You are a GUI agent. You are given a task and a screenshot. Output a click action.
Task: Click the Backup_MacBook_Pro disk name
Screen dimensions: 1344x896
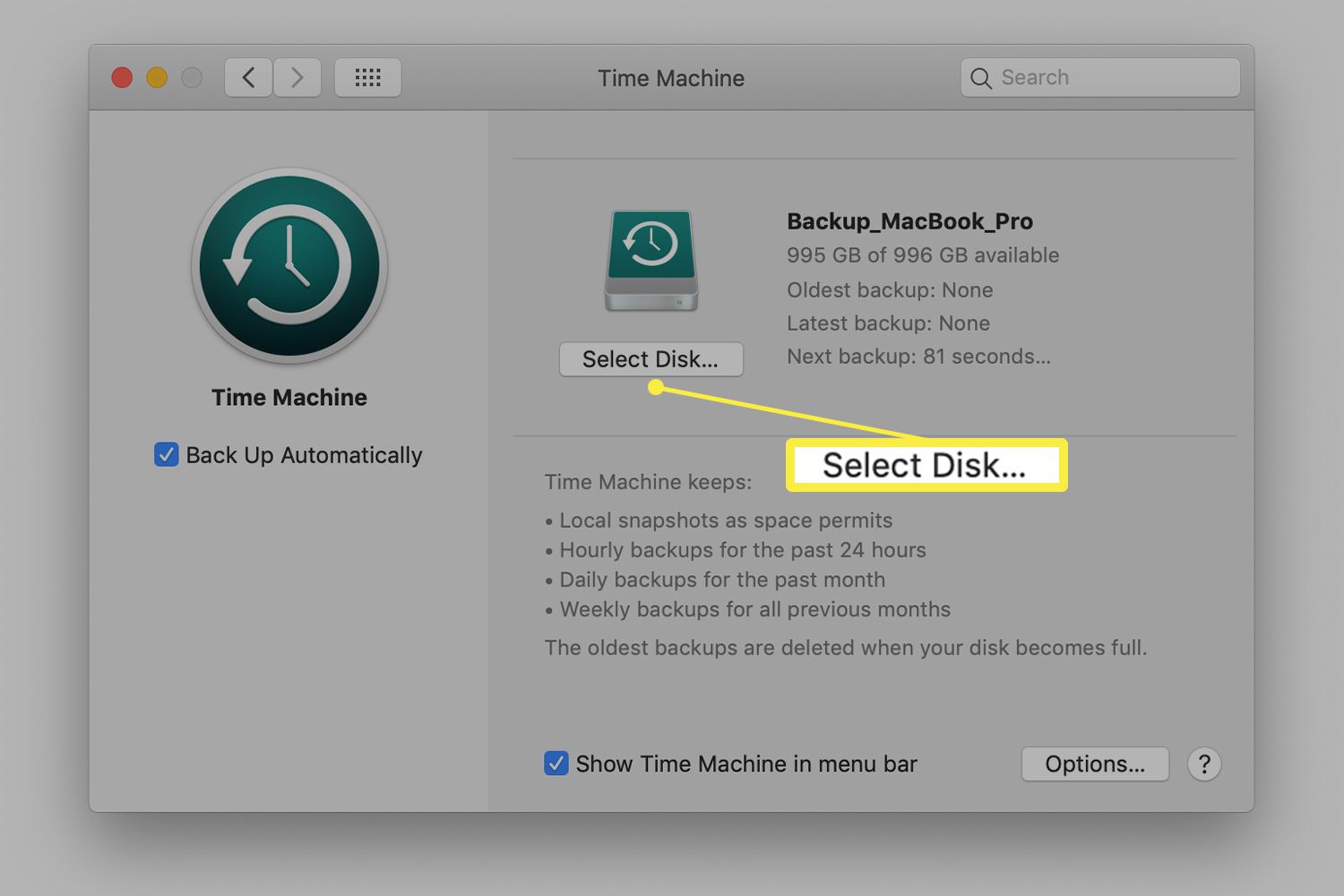point(909,221)
